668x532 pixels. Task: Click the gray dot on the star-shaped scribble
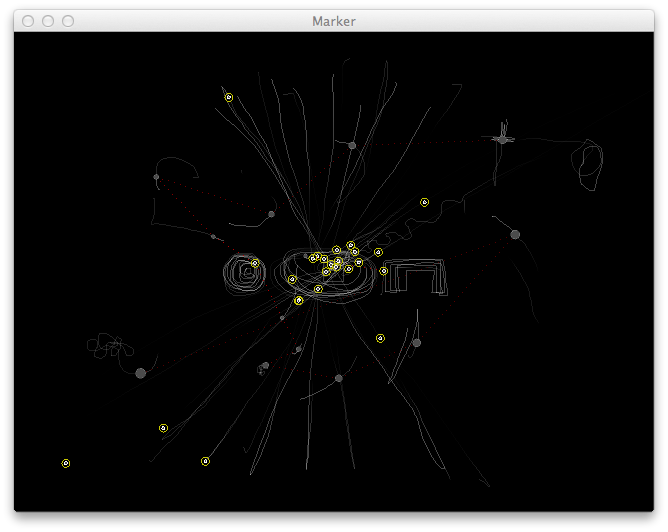(x=502, y=140)
